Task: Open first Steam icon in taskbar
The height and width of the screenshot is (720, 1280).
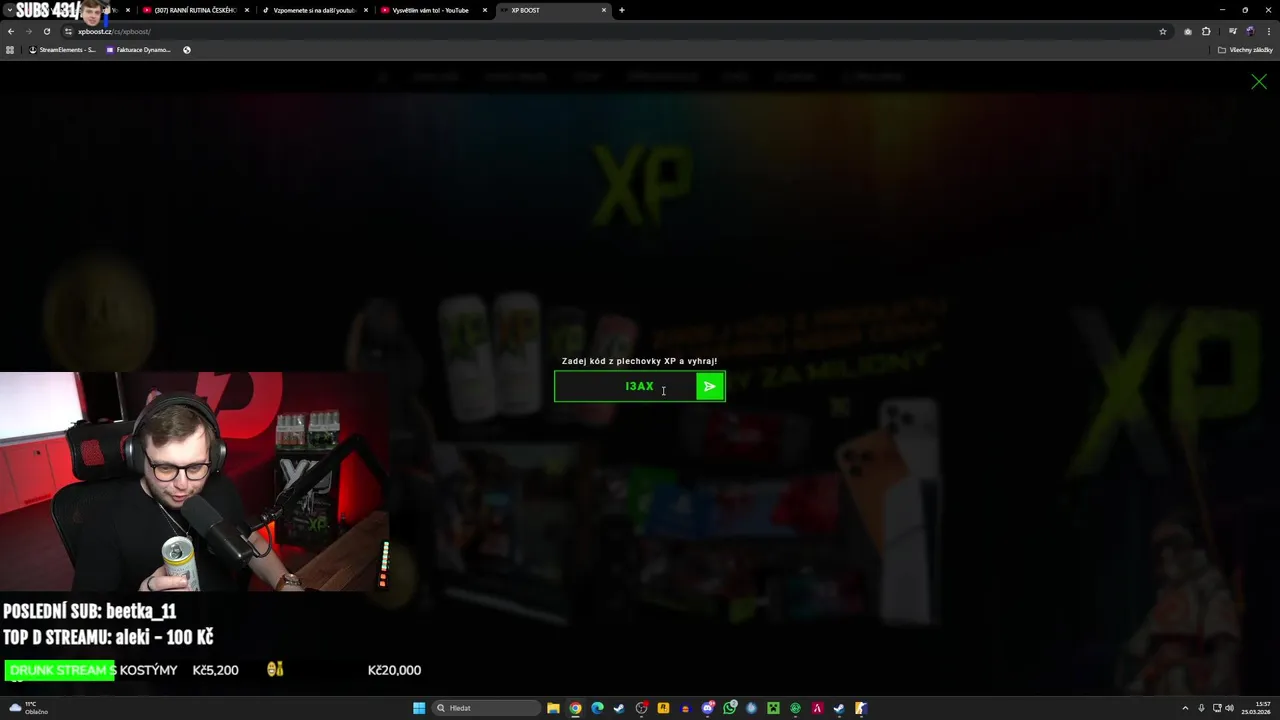Action: click(619, 708)
